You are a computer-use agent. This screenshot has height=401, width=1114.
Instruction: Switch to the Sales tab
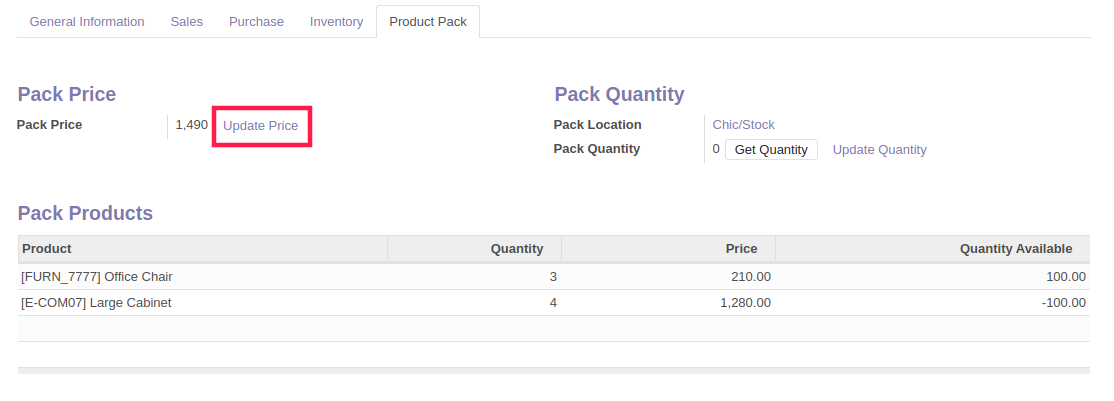point(187,22)
